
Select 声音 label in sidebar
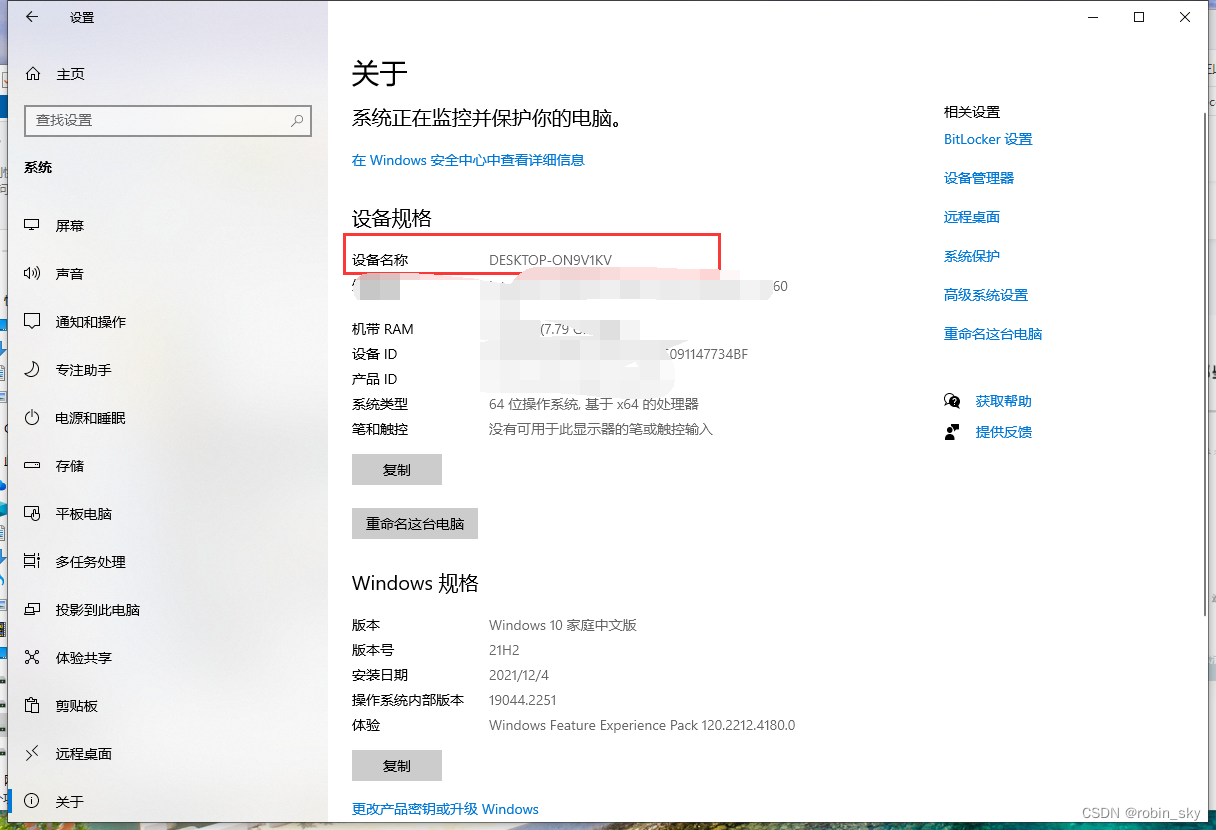70,274
